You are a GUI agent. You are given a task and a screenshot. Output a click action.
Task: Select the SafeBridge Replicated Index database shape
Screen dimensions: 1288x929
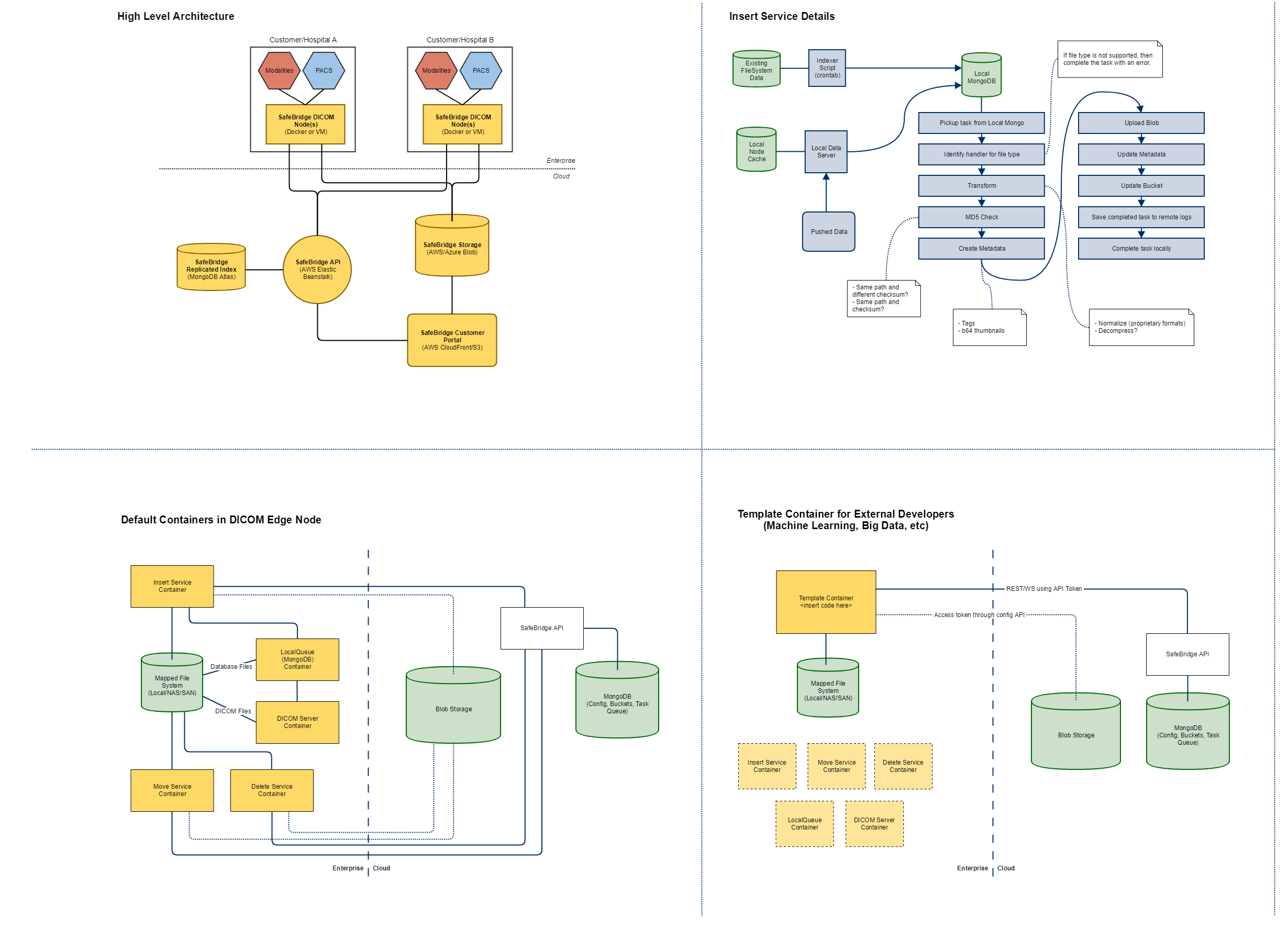tap(211, 269)
